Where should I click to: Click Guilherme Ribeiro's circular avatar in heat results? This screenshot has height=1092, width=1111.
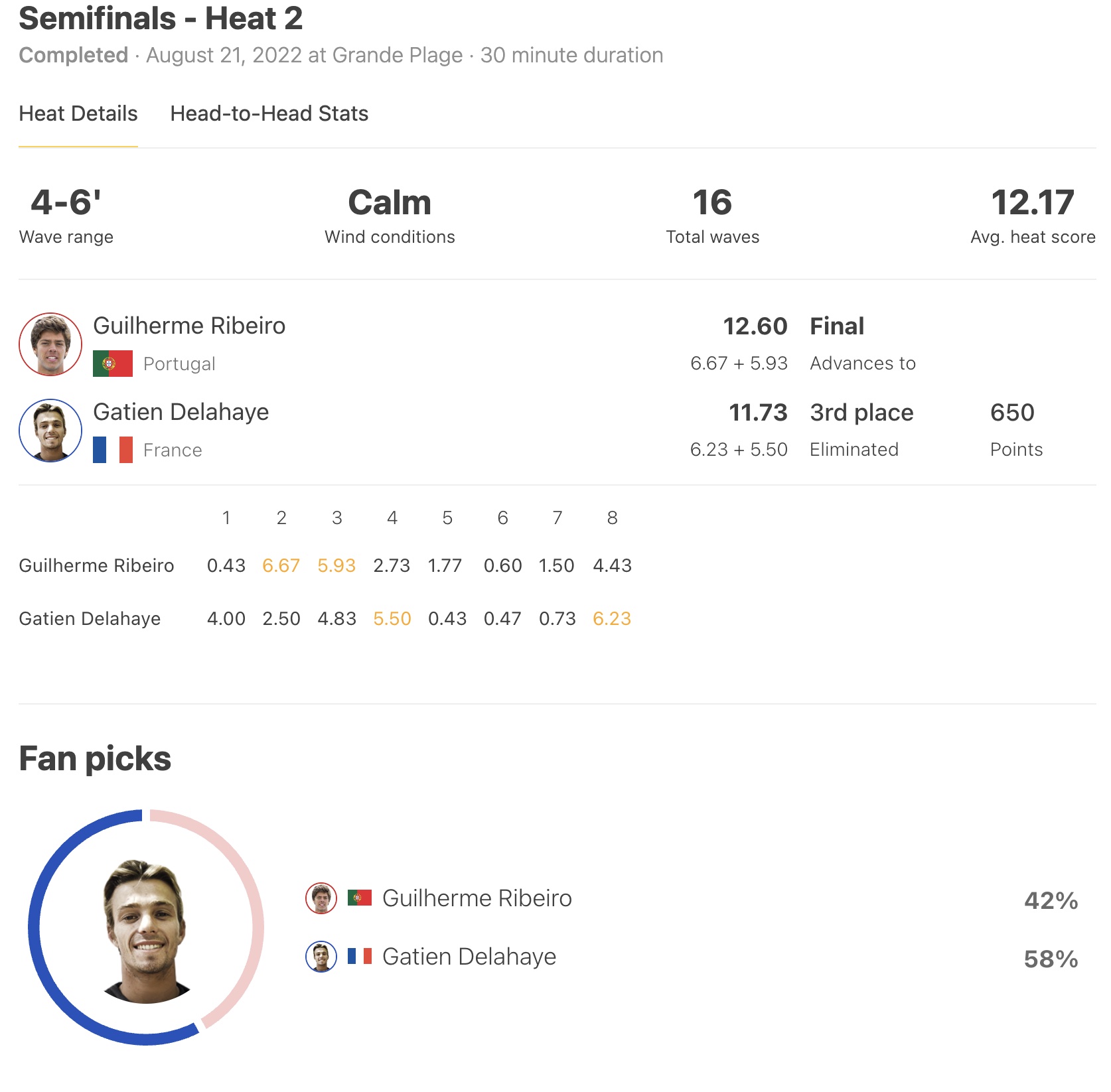(50, 344)
